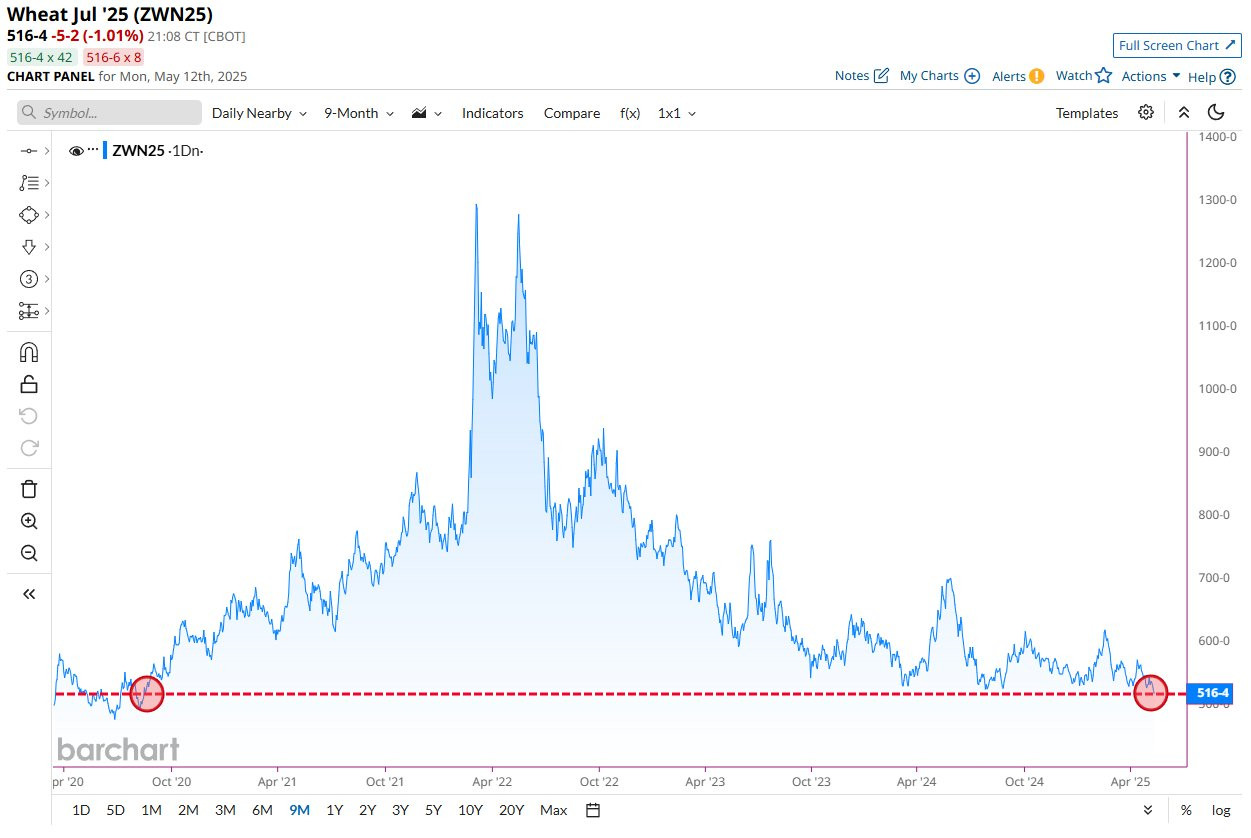Open the Fibonacci tools group
The image size is (1251, 838).
click(x=29, y=183)
